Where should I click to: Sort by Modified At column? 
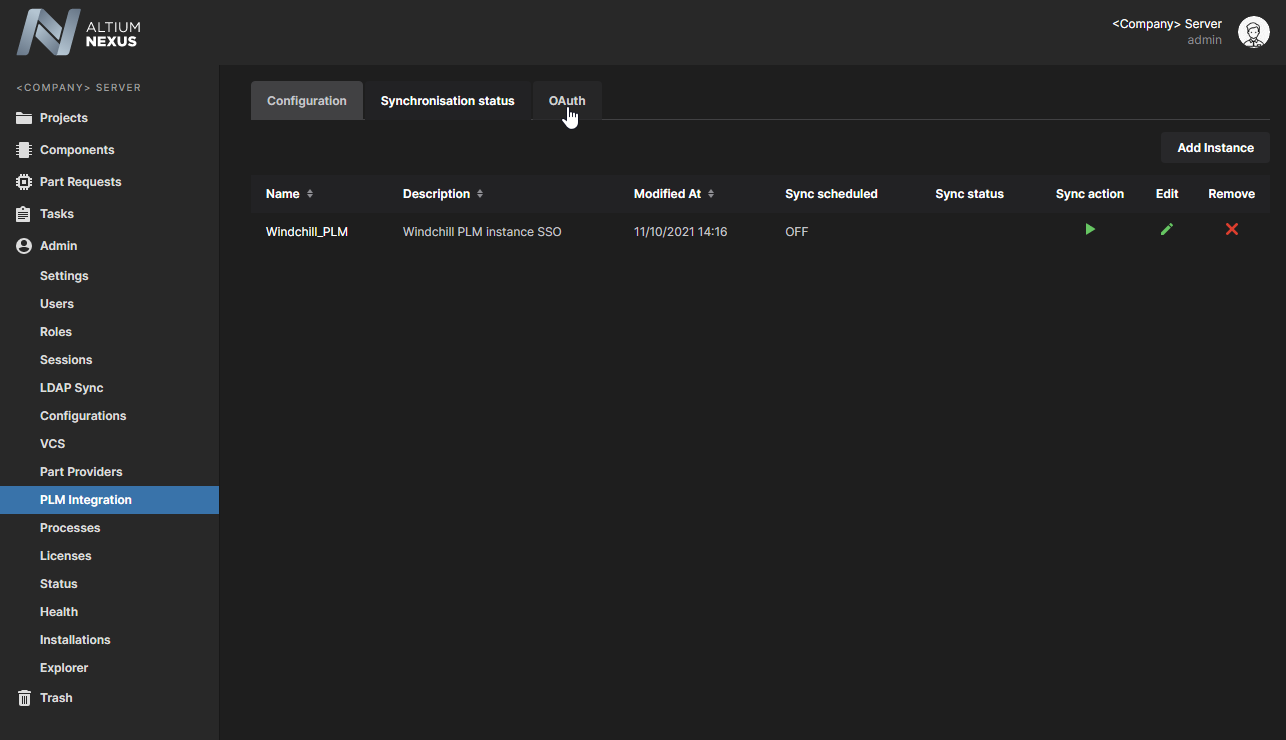tap(711, 194)
